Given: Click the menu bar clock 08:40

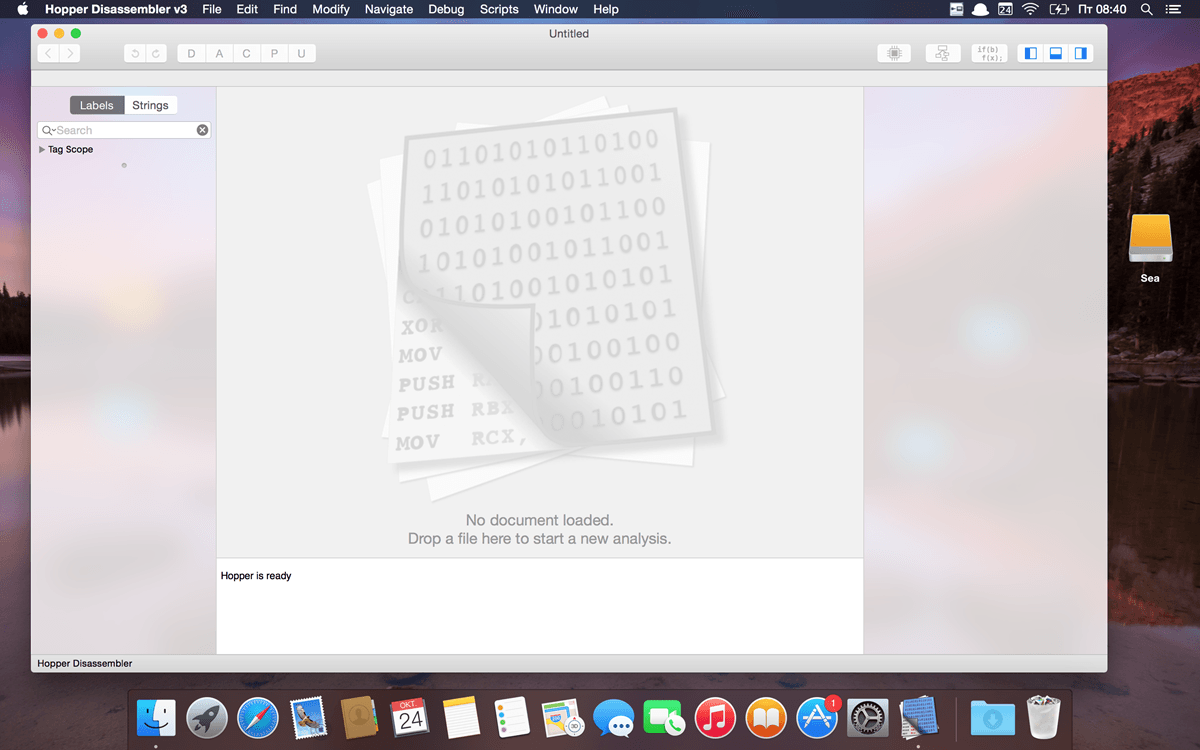Looking at the screenshot, I should [1103, 9].
